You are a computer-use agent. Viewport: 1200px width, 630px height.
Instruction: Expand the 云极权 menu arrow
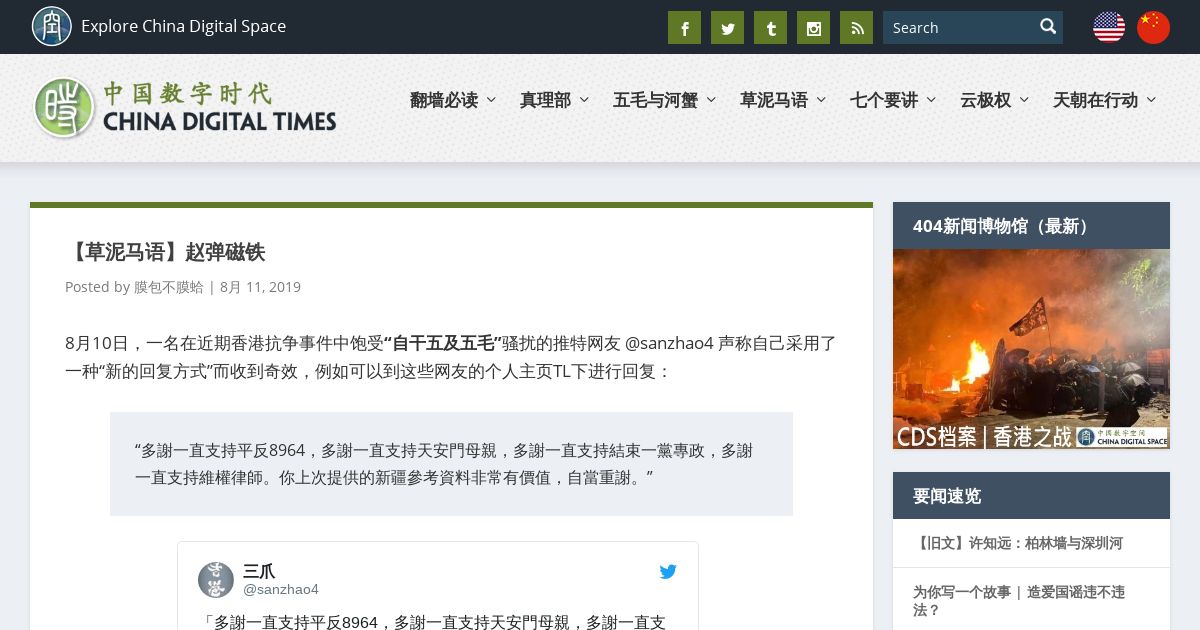click(x=1024, y=100)
